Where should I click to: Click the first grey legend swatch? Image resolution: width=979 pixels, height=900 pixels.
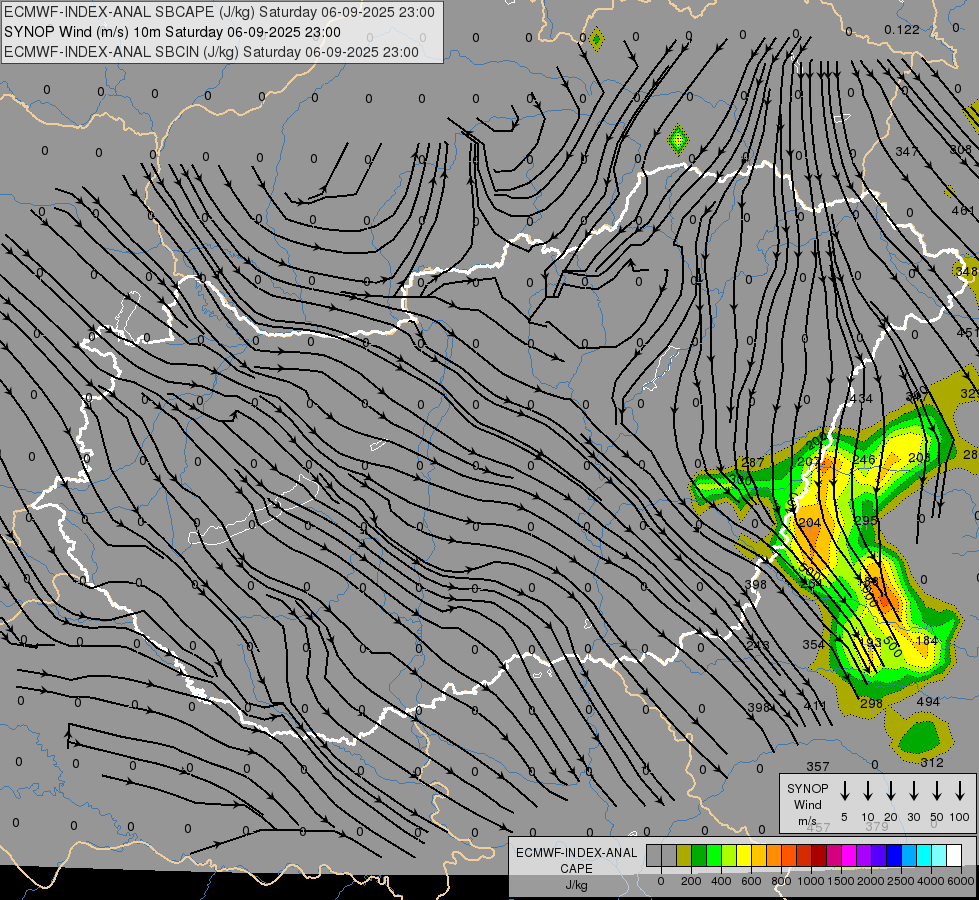coord(654,856)
